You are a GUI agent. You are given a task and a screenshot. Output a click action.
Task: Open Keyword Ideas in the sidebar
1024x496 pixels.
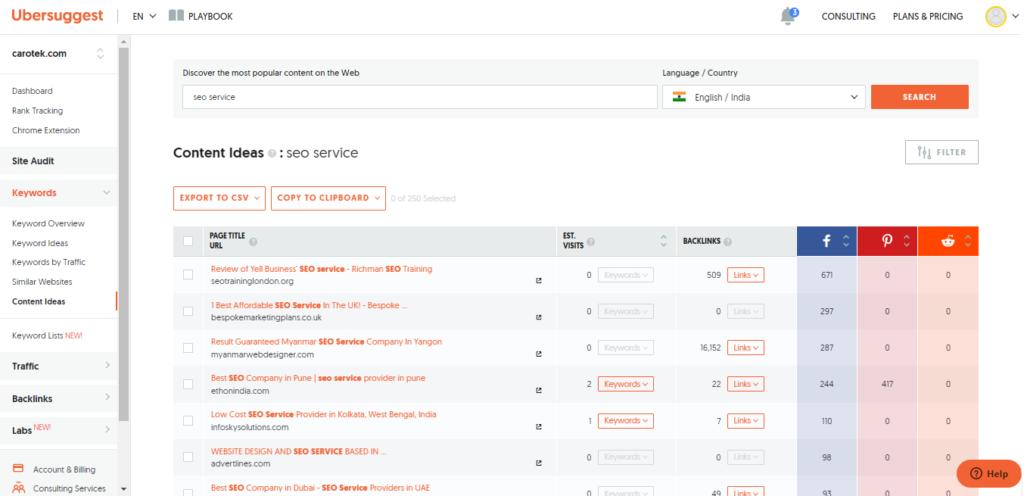pos(41,243)
